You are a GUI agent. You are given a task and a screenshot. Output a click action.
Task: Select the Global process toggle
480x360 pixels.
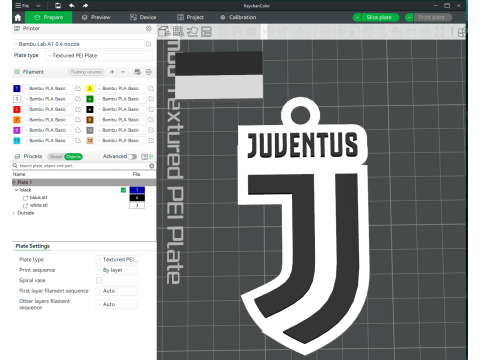coord(56,157)
